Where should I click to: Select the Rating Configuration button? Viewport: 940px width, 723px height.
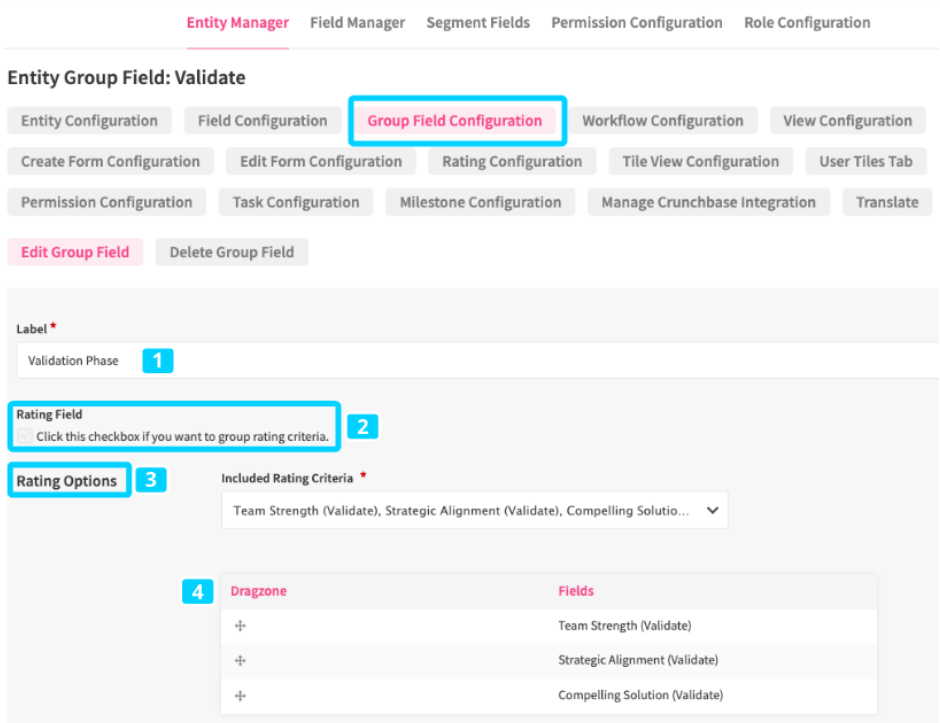(512, 162)
